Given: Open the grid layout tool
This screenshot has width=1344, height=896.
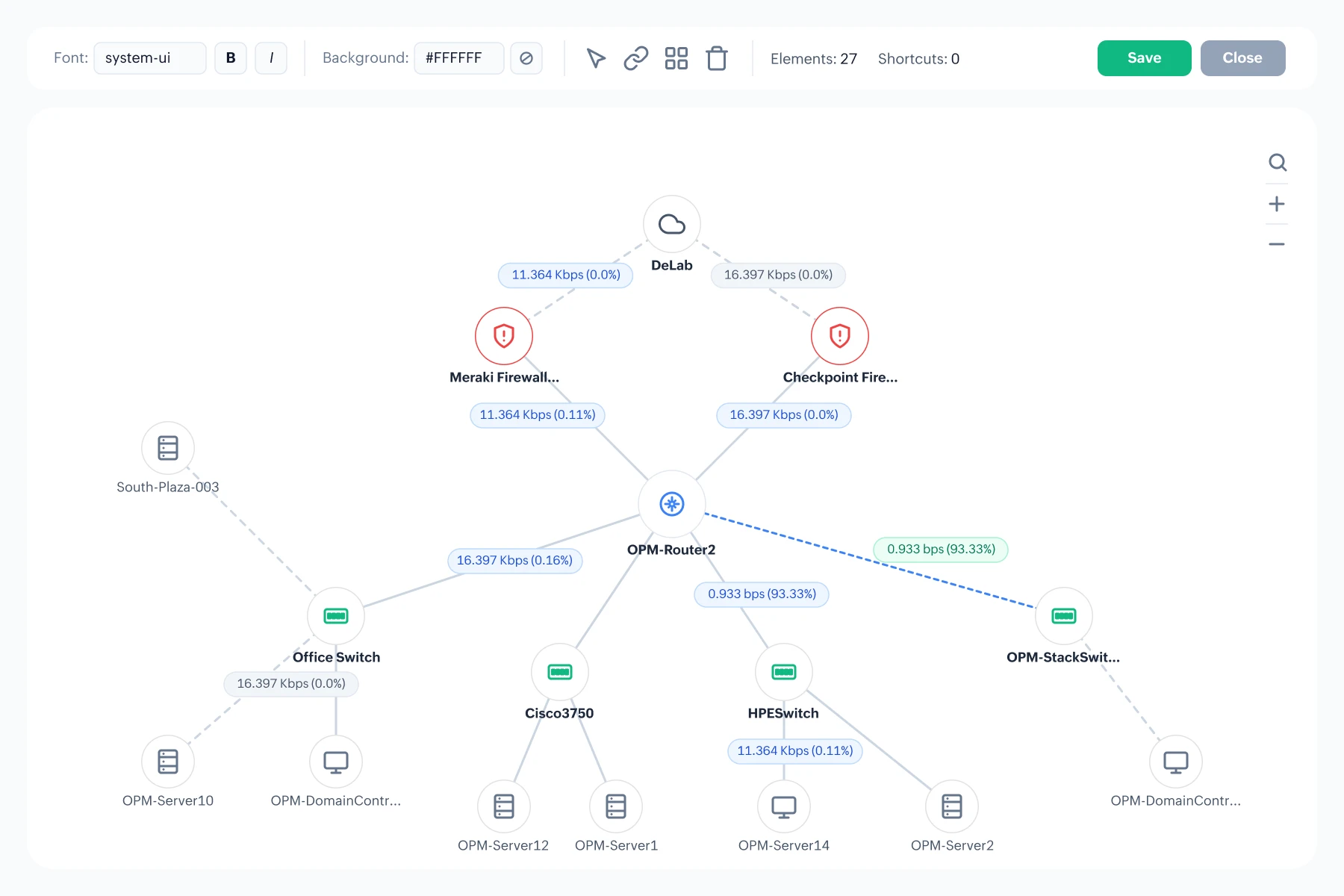Looking at the screenshot, I should tap(676, 58).
